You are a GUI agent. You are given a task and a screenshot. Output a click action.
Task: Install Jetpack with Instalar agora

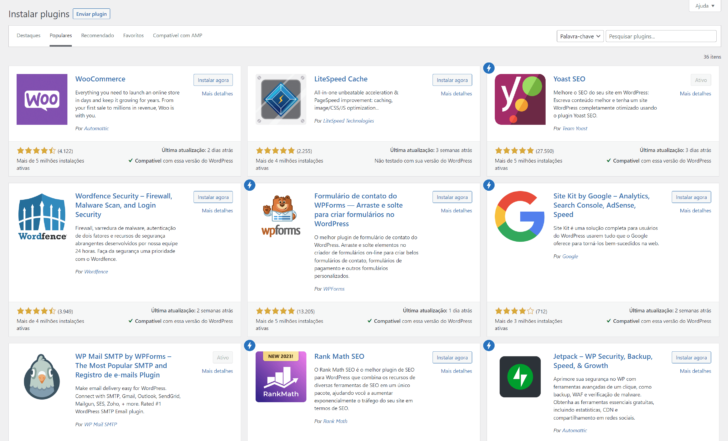tap(691, 357)
